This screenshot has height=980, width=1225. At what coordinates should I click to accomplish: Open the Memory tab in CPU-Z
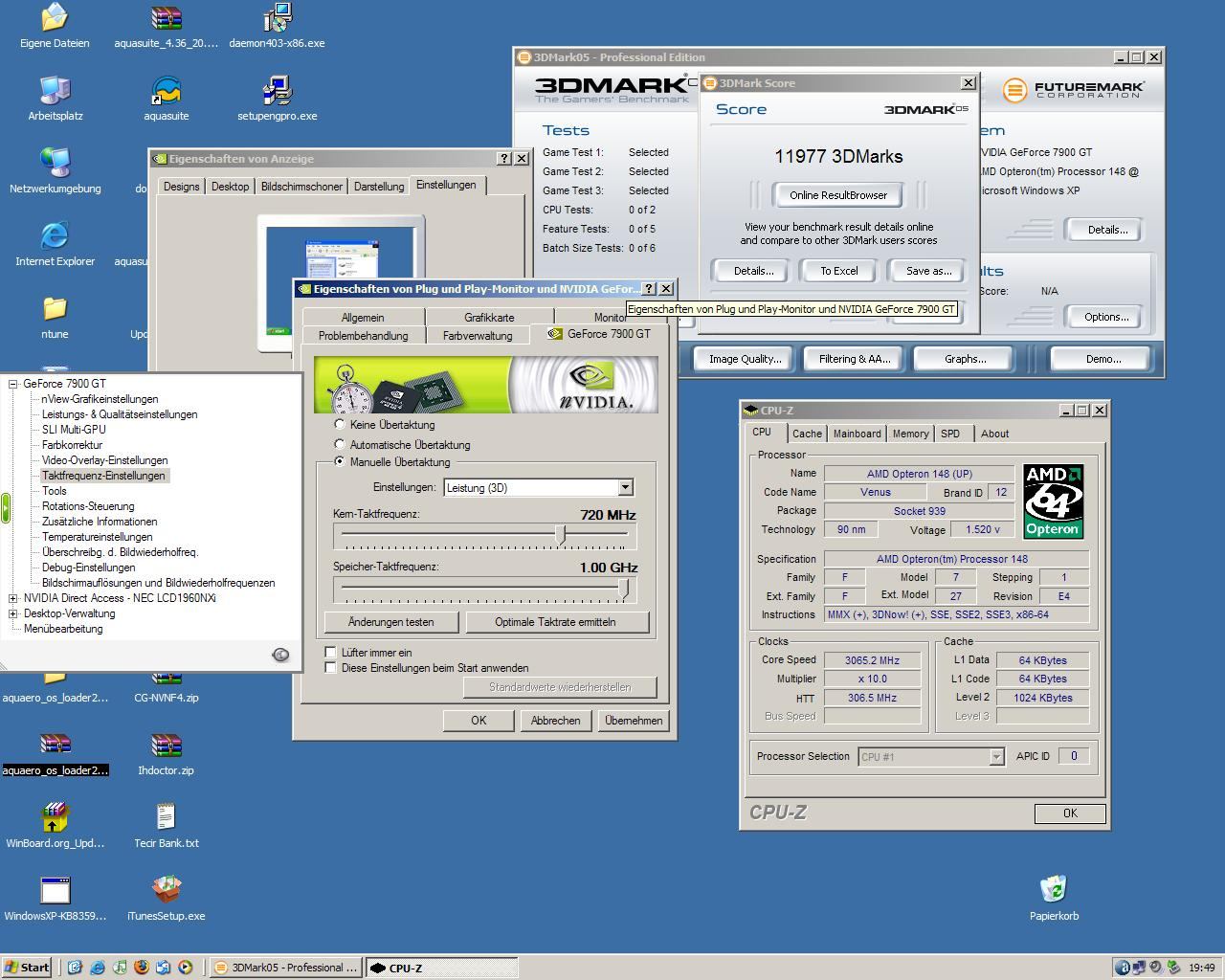910,434
